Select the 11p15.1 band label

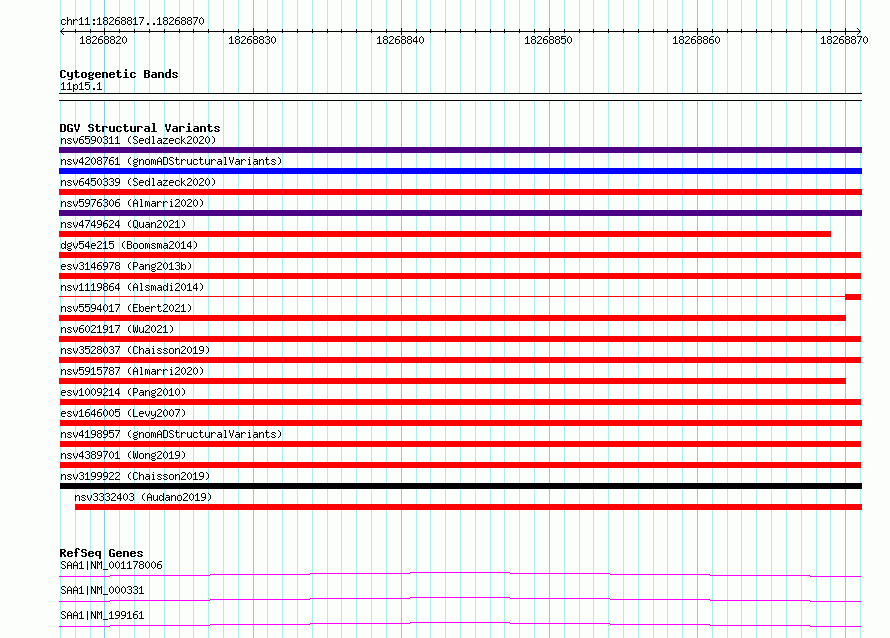81,86
